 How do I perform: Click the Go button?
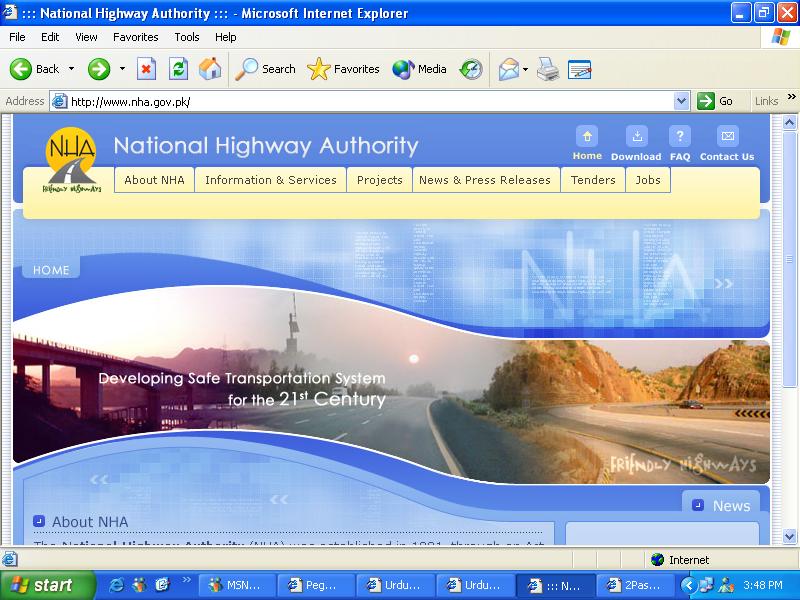(x=715, y=101)
